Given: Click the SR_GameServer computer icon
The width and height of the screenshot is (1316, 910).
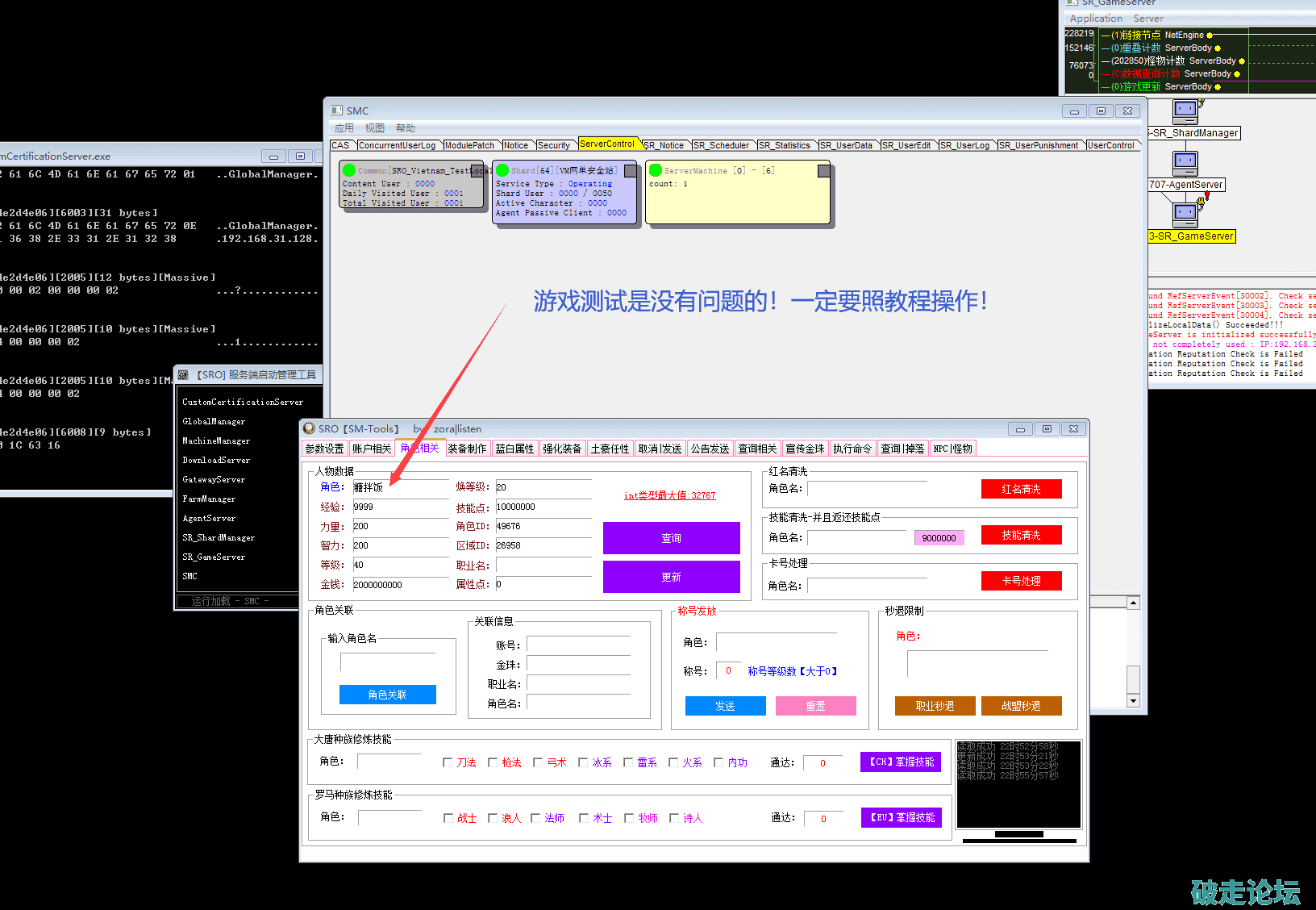Looking at the screenshot, I should click(1185, 214).
